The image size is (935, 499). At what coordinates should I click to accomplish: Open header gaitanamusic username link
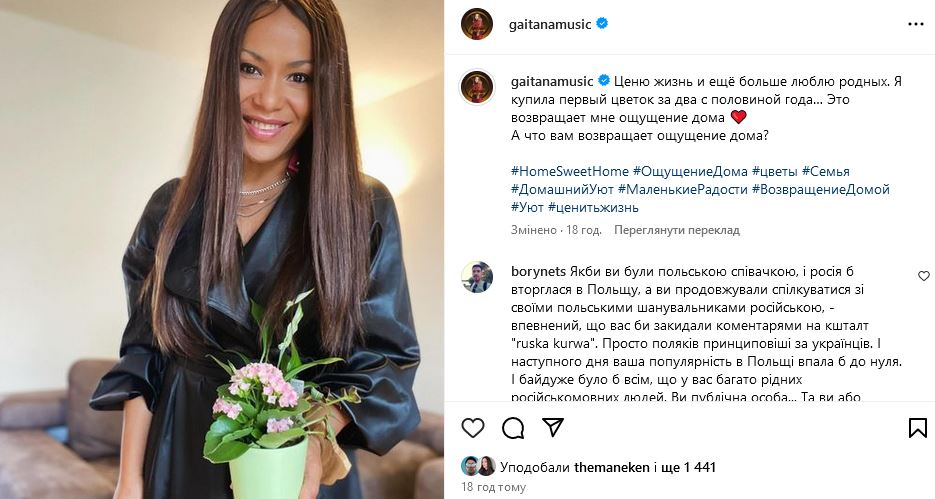[x=550, y=24]
